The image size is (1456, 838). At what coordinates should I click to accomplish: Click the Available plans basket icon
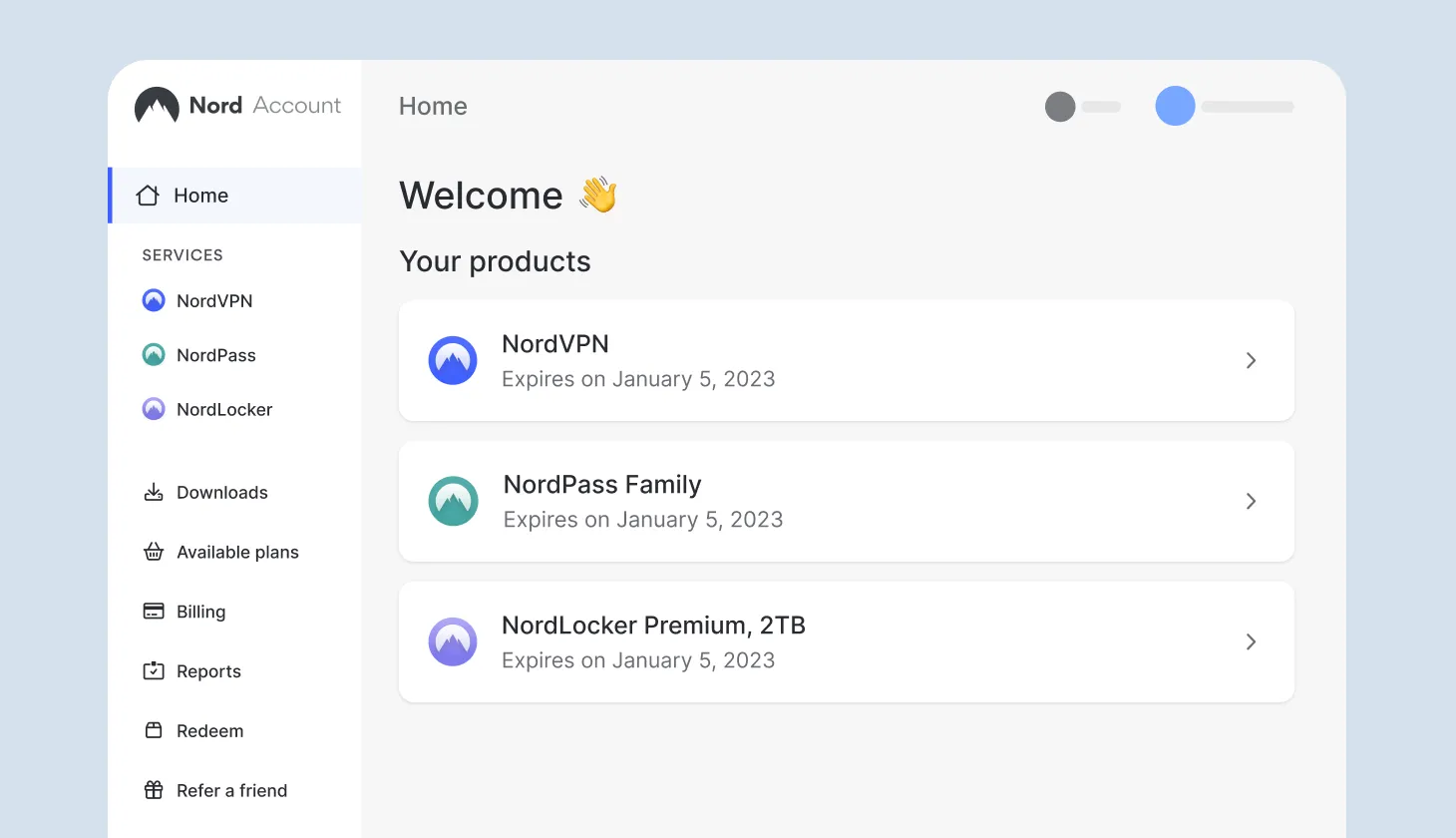pos(154,552)
